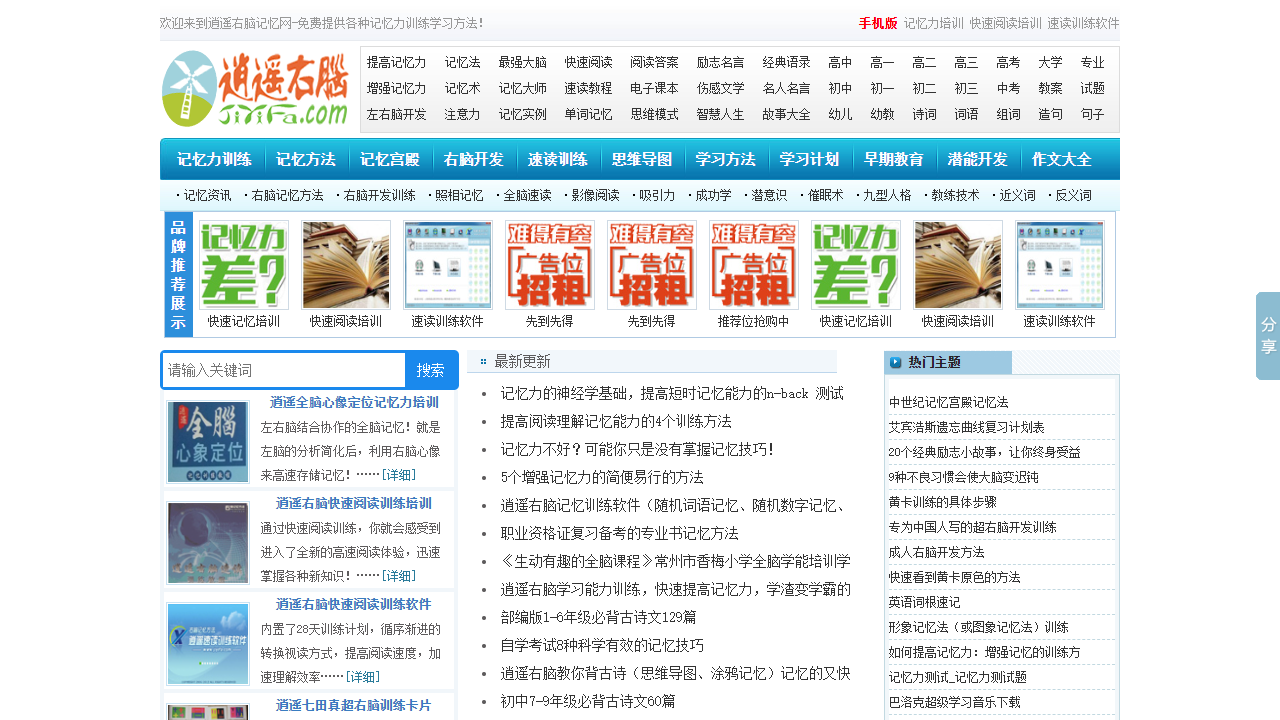Open the 作文大全 main nav item
Viewport: 1280px width, 720px height.
[x=1062, y=159]
